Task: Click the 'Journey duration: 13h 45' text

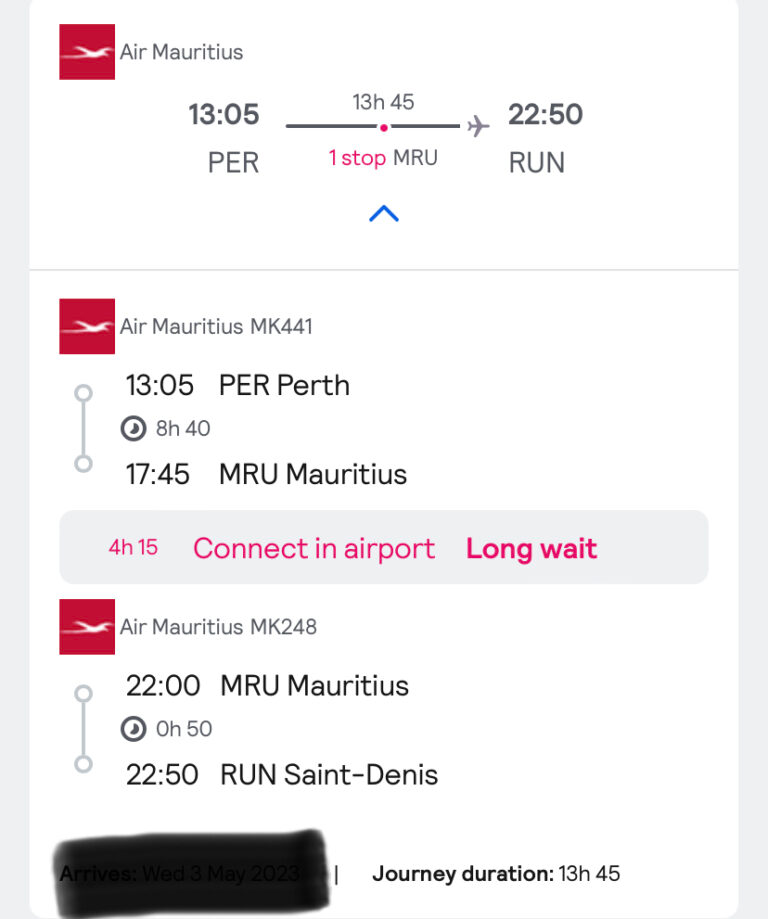Action: (x=496, y=874)
